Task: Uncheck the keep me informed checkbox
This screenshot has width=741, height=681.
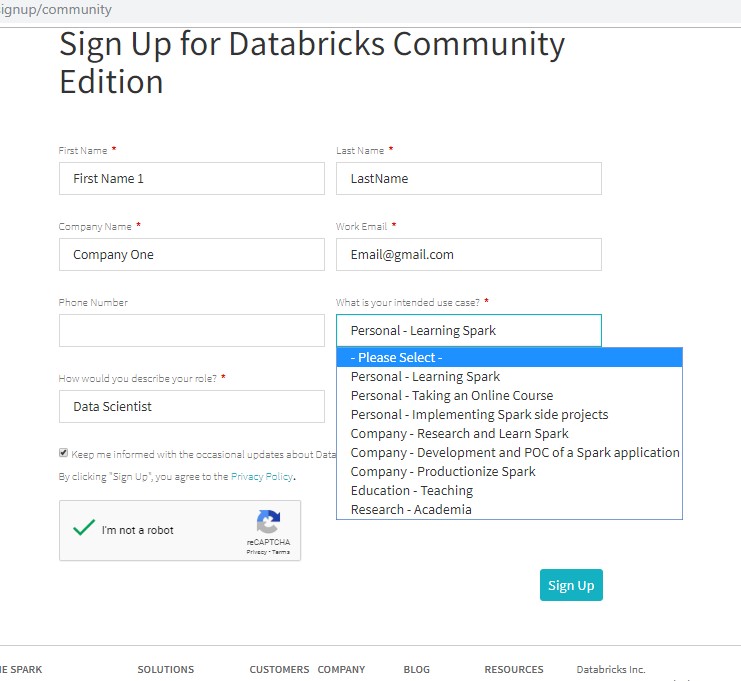Action: coord(64,453)
